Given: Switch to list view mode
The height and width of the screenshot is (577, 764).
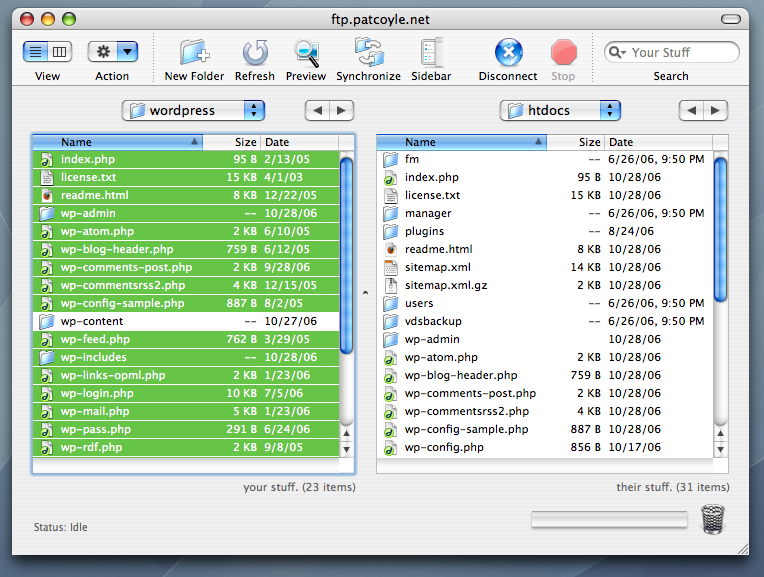Looking at the screenshot, I should (x=36, y=52).
